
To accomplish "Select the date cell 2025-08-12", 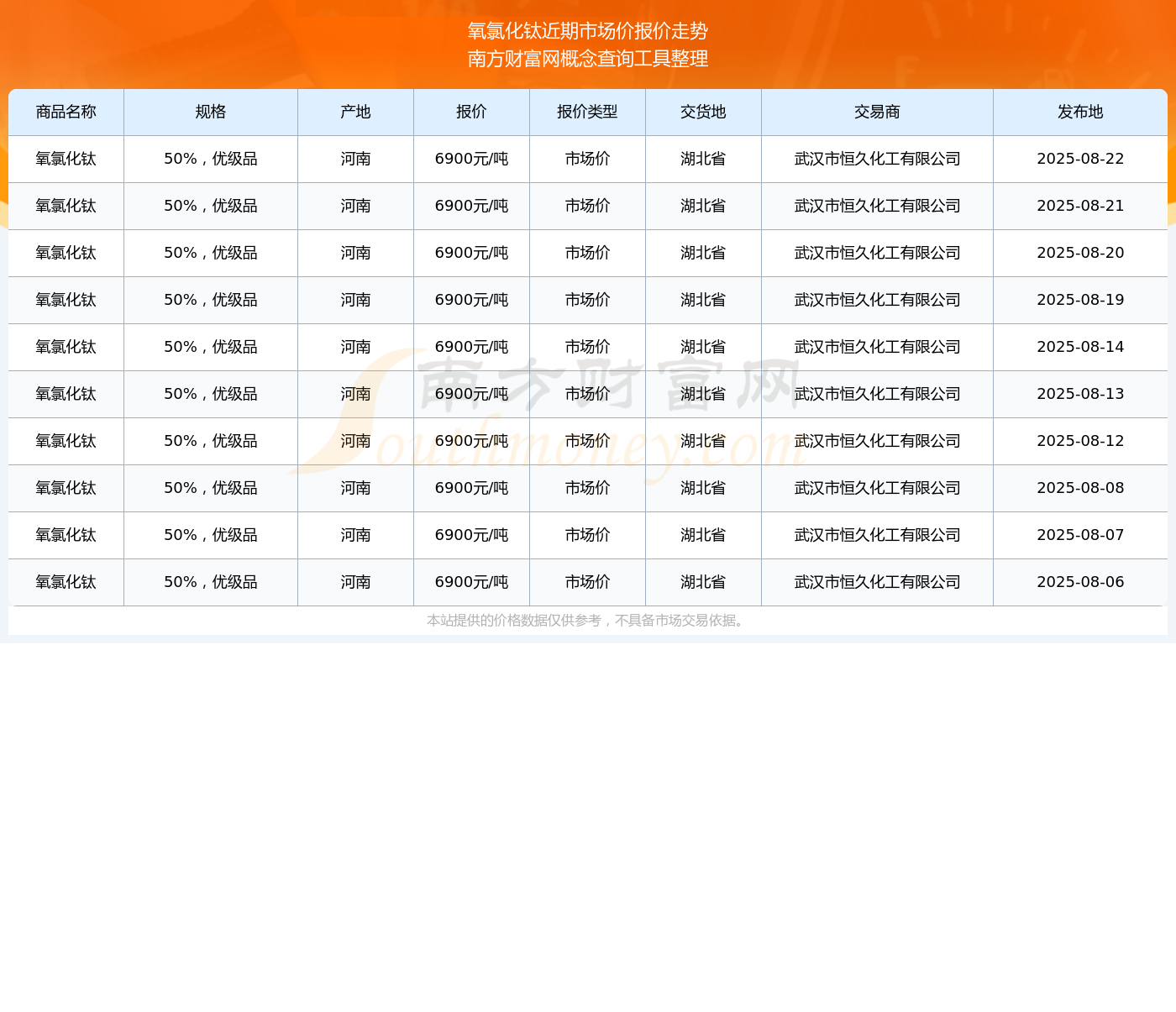I will (x=1080, y=441).
